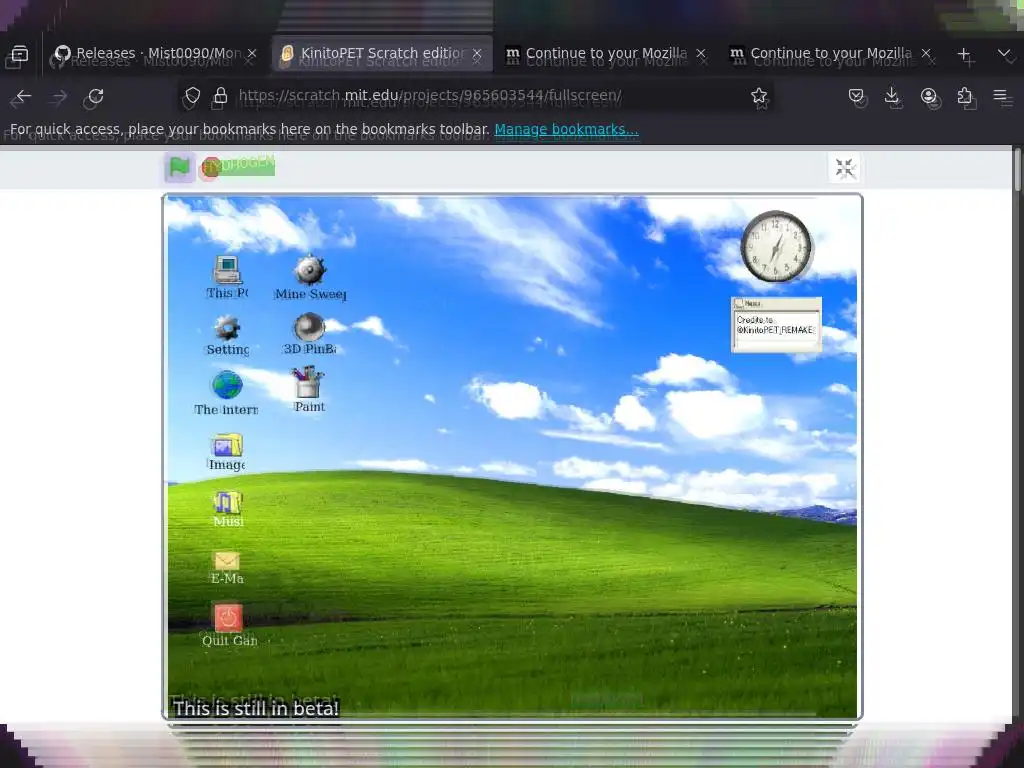Open a new tab with plus icon

pos(964,54)
